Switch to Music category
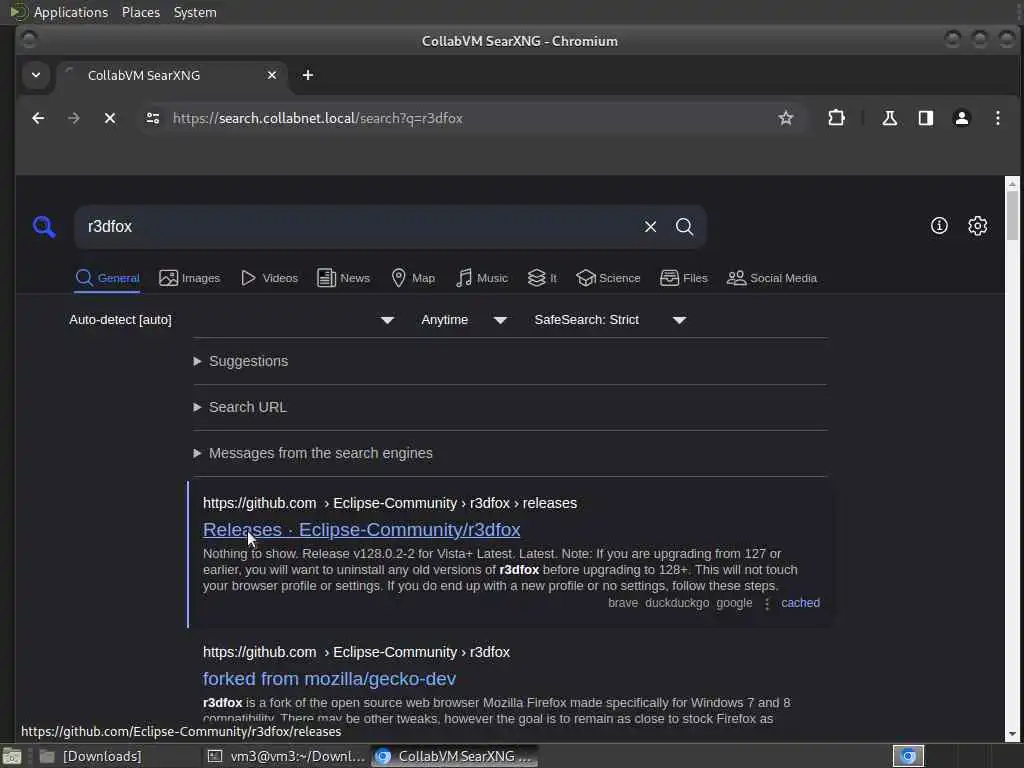Screen dimensions: 1024x768 482,278
